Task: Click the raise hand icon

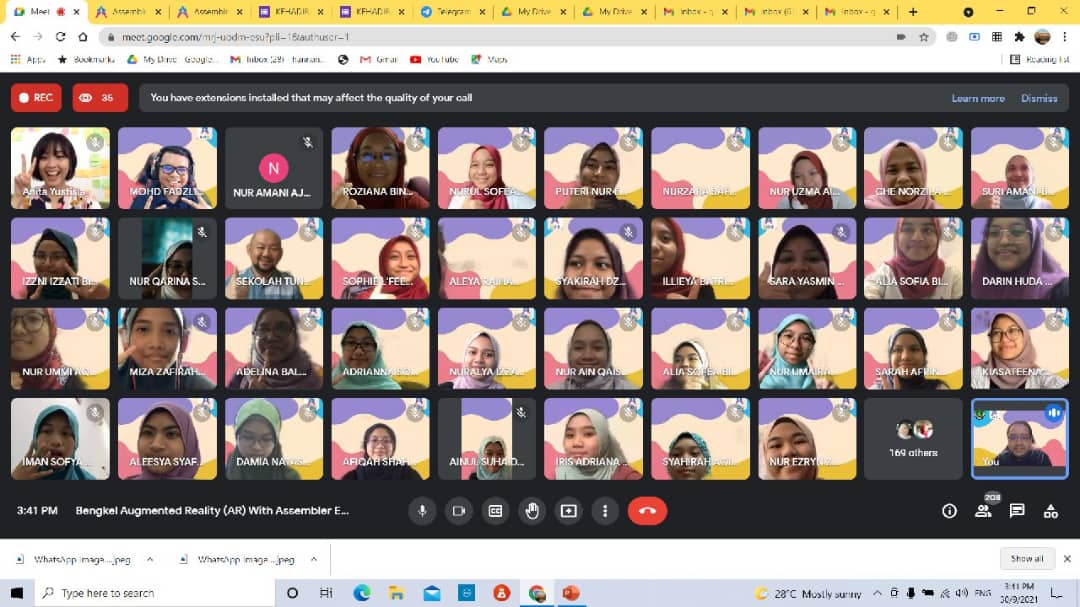Action: [x=532, y=510]
